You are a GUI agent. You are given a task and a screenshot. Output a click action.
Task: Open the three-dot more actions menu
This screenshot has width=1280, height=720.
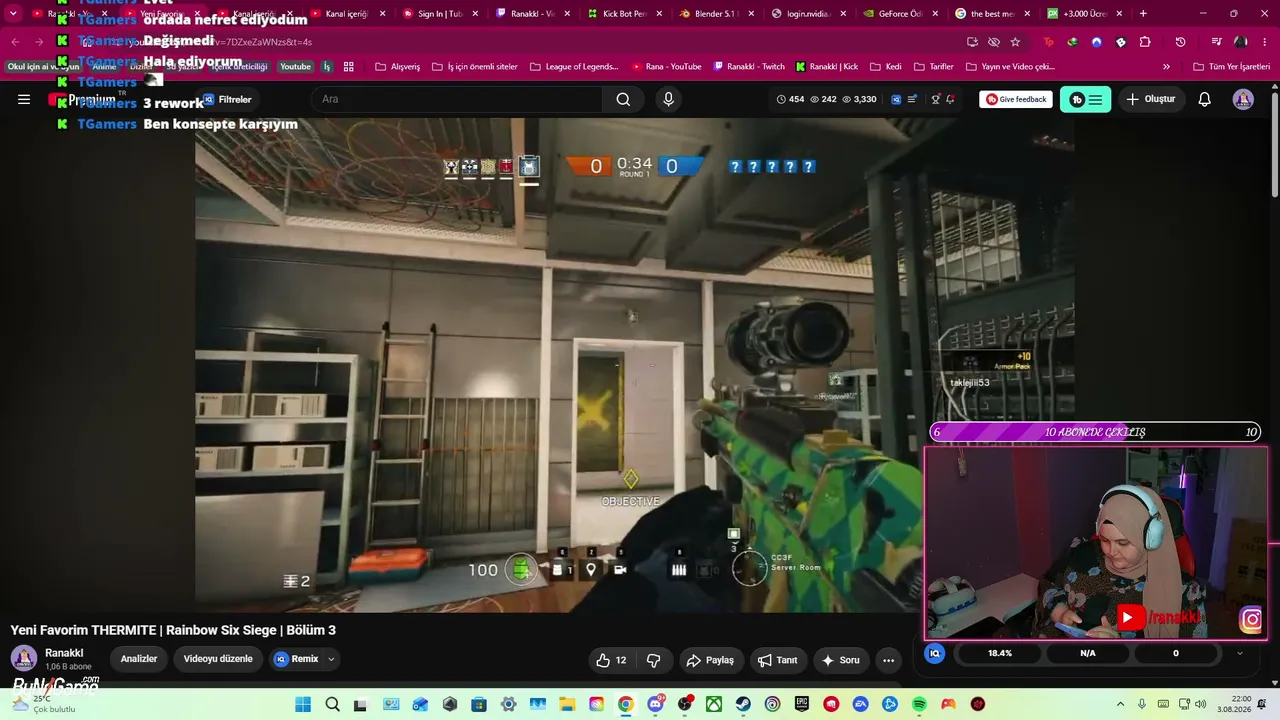coord(888,660)
